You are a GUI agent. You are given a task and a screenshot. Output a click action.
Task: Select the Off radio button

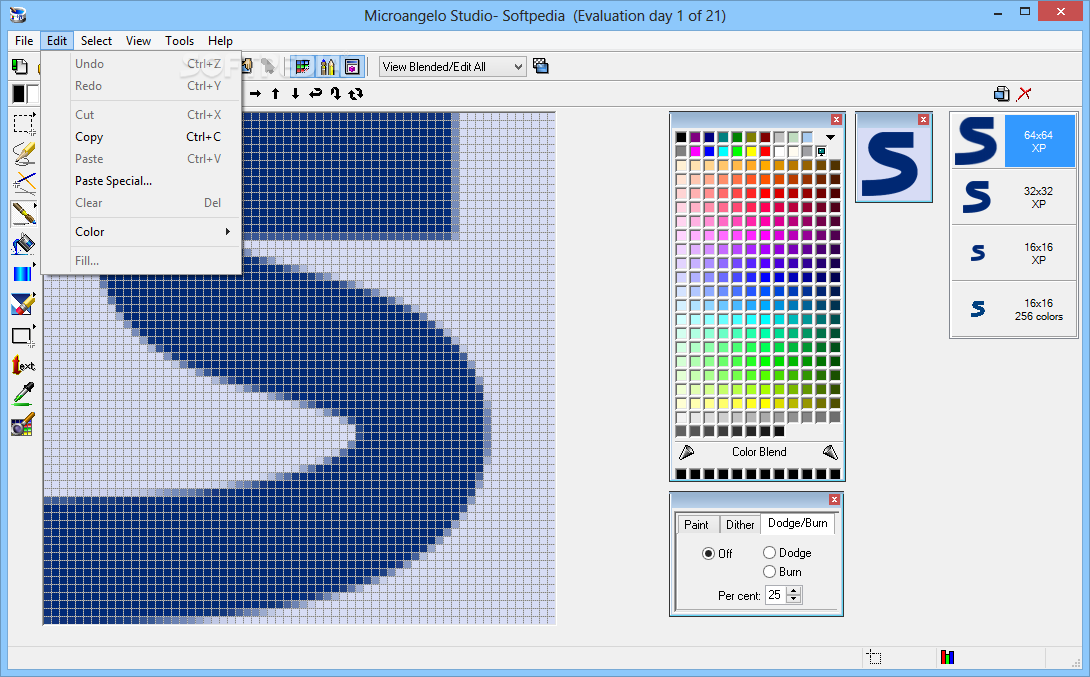coord(708,553)
